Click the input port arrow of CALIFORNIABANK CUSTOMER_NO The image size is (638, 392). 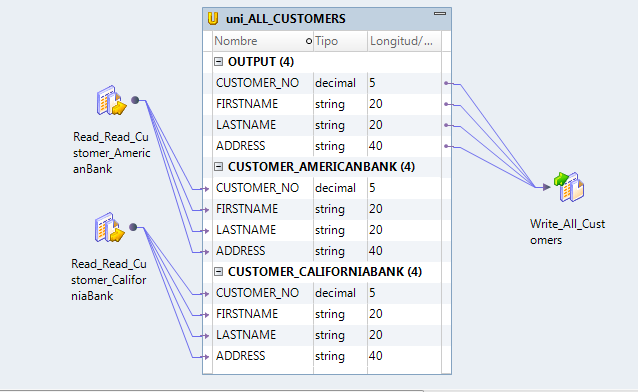coord(206,294)
